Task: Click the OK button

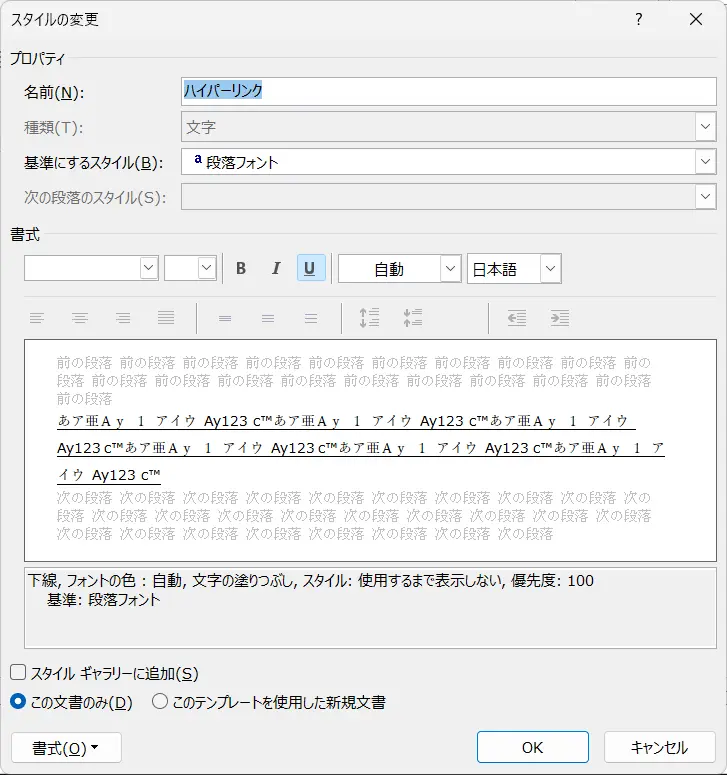Action: [x=532, y=748]
